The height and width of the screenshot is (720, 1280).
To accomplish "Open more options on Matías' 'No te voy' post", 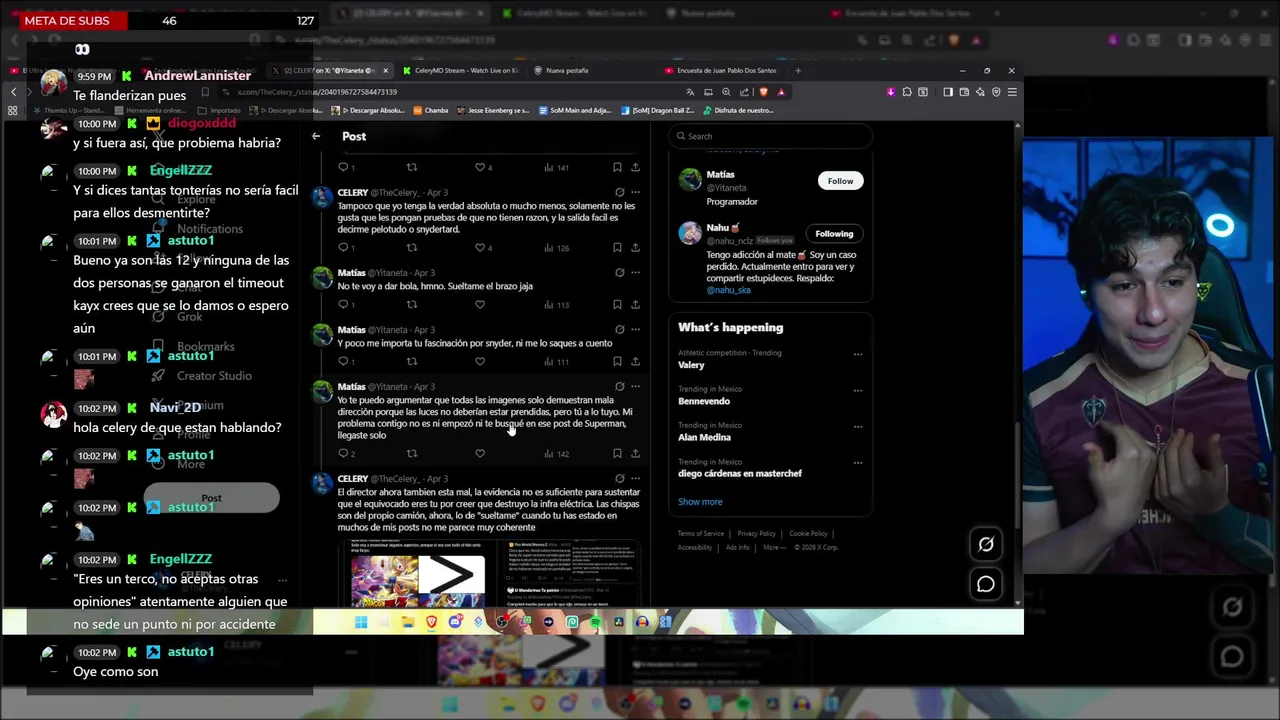I will 635,272.
